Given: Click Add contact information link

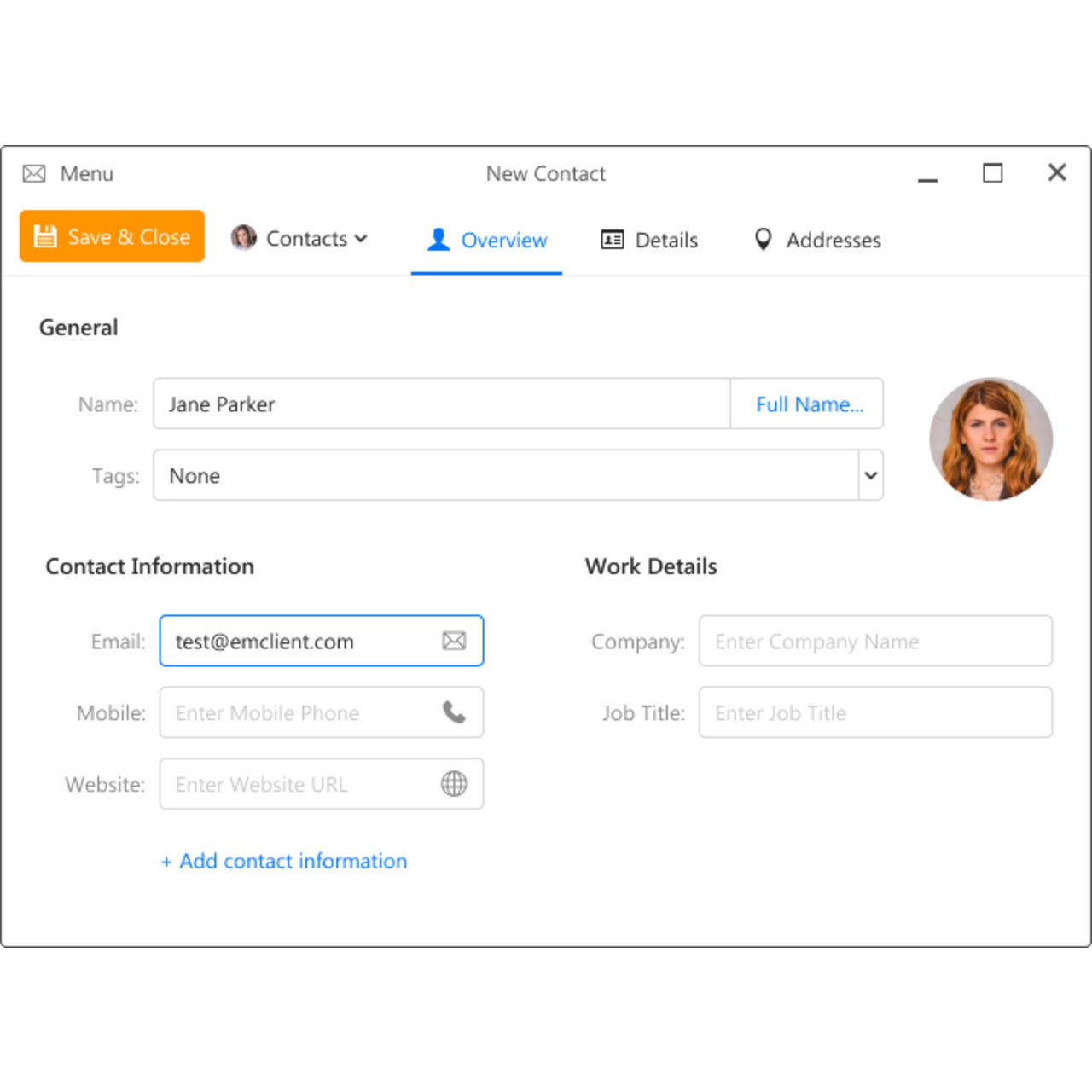Looking at the screenshot, I should (284, 861).
